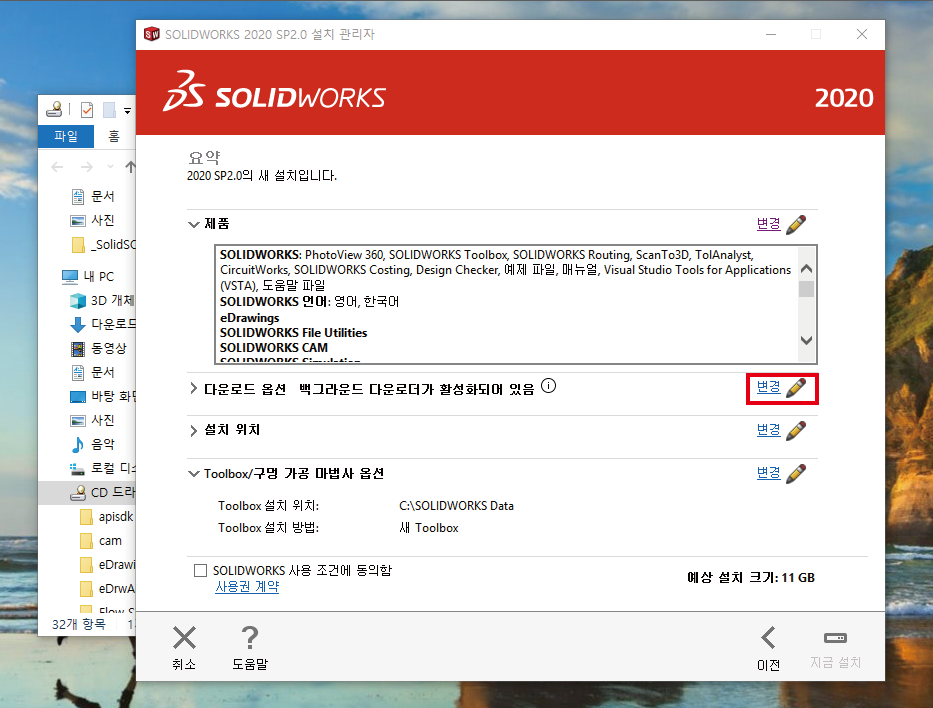Click Explorer up-directory arrow

pos(130,167)
